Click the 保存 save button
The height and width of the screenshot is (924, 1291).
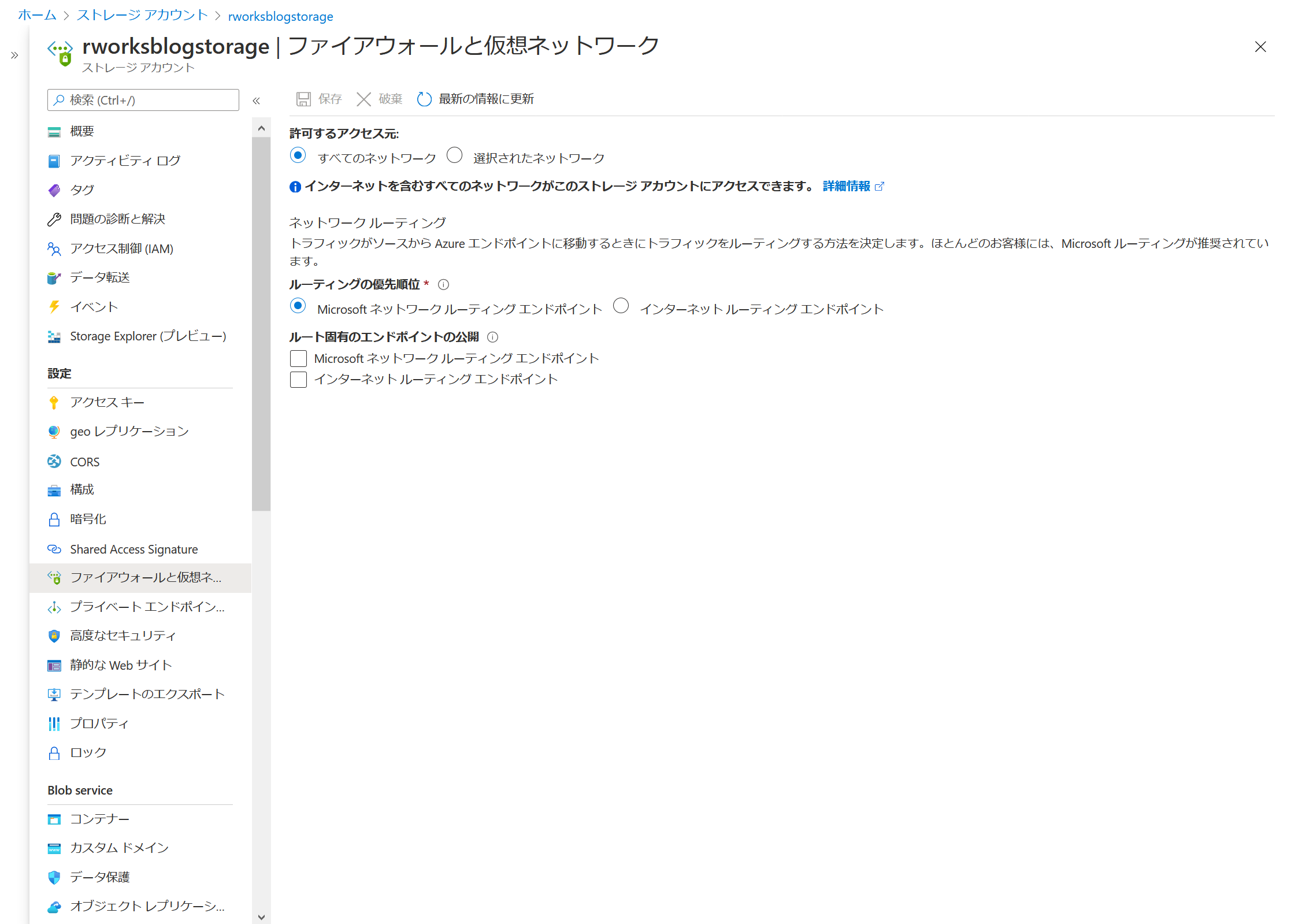[319, 99]
